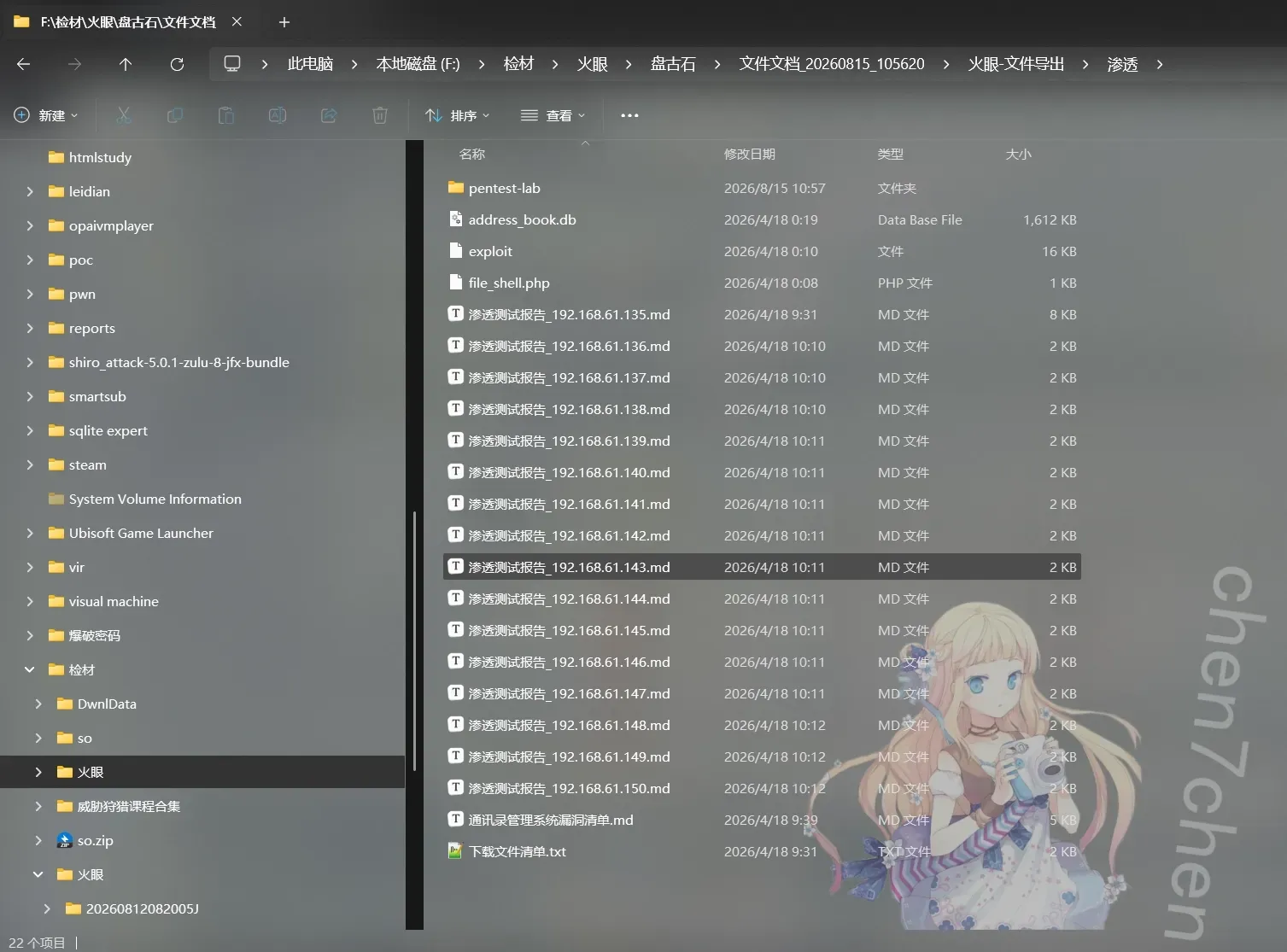The width and height of the screenshot is (1287, 952).
Task: Open dropdown chevron after 渗透 breadcrumb
Action: point(1159,64)
